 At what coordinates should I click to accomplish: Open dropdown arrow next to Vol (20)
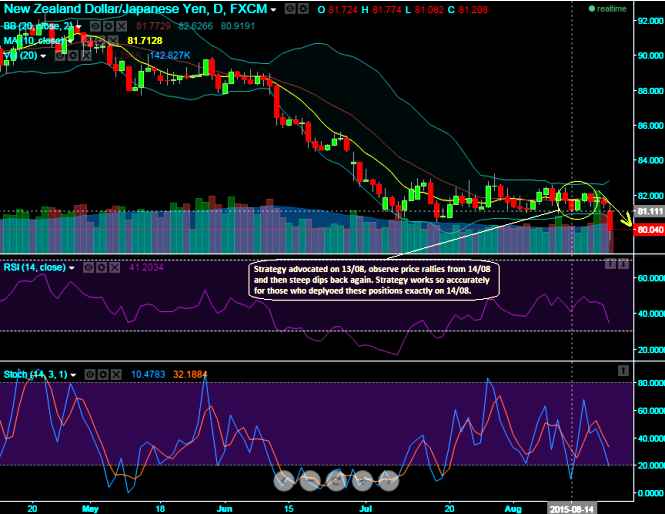click(x=43, y=56)
